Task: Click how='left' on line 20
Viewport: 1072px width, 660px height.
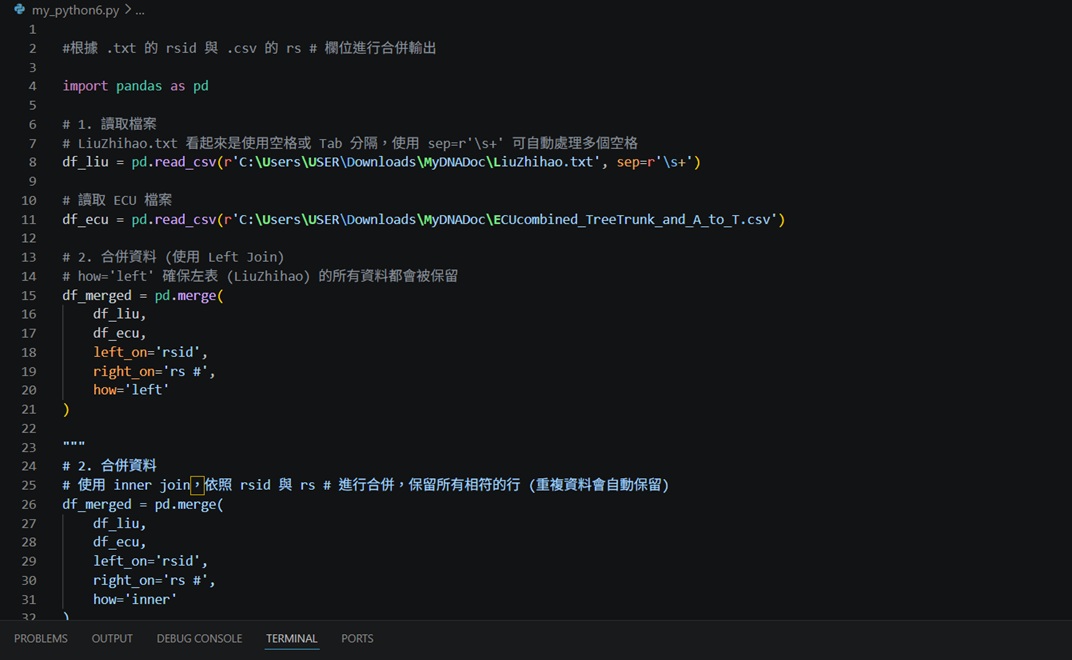Action: (131, 390)
